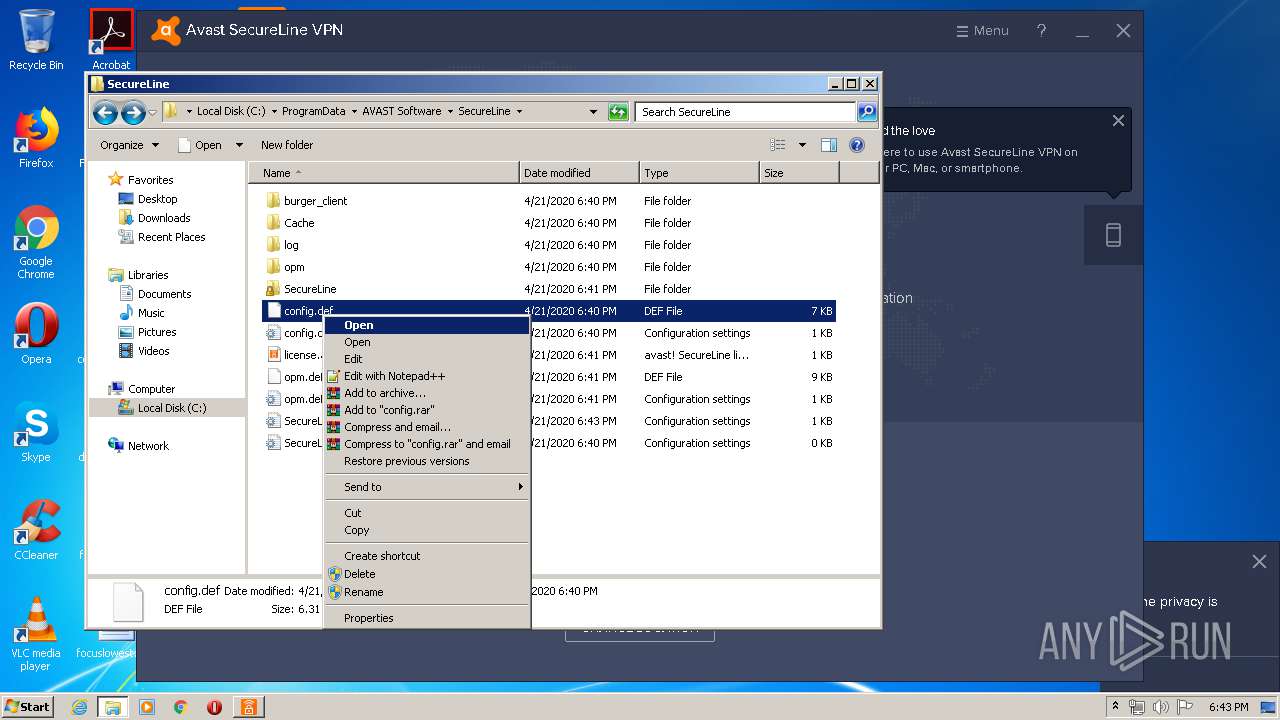
Task: Select the opm folder
Action: pyautogui.click(x=285, y=267)
